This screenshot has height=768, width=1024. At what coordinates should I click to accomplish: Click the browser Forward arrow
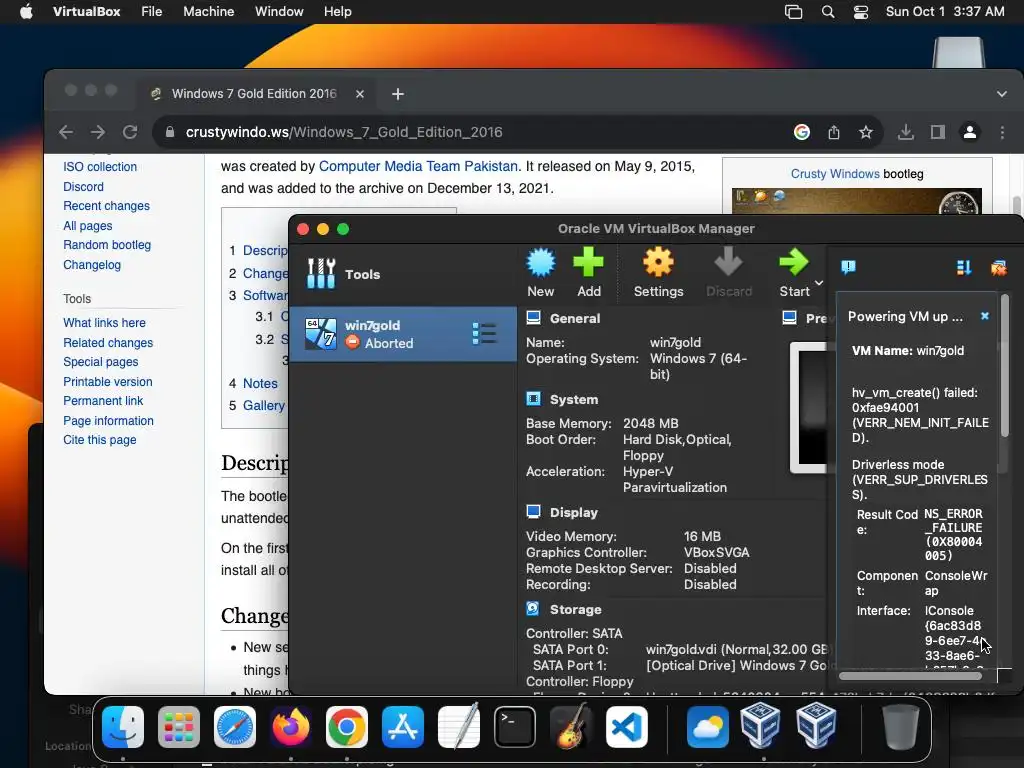(x=98, y=132)
